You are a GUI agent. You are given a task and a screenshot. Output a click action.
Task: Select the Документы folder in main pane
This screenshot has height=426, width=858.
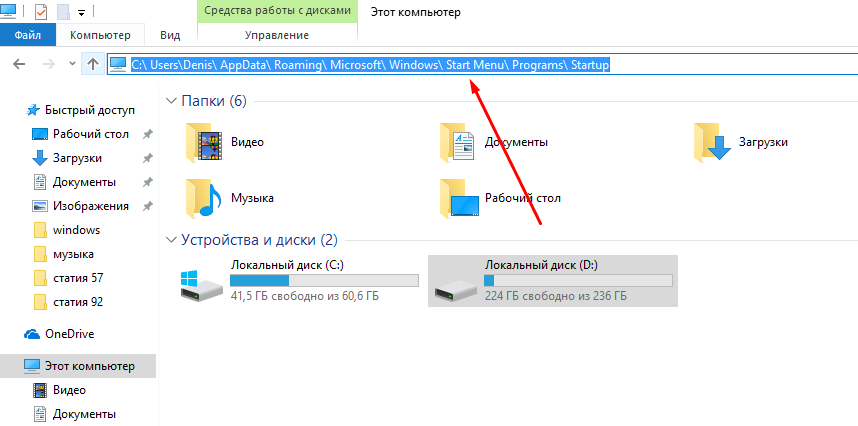[x=494, y=142]
